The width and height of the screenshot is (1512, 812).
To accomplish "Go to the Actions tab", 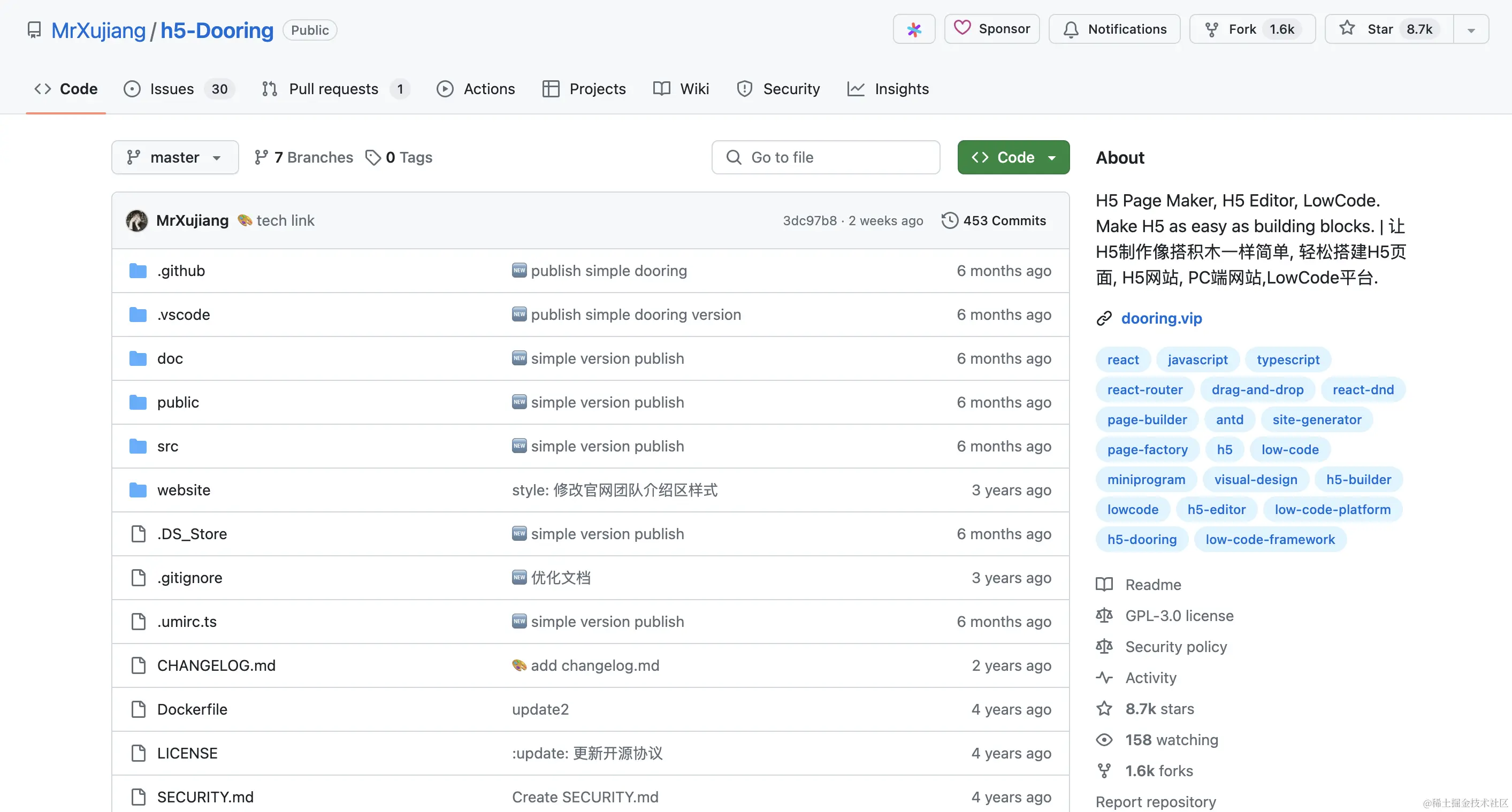I will [476, 89].
